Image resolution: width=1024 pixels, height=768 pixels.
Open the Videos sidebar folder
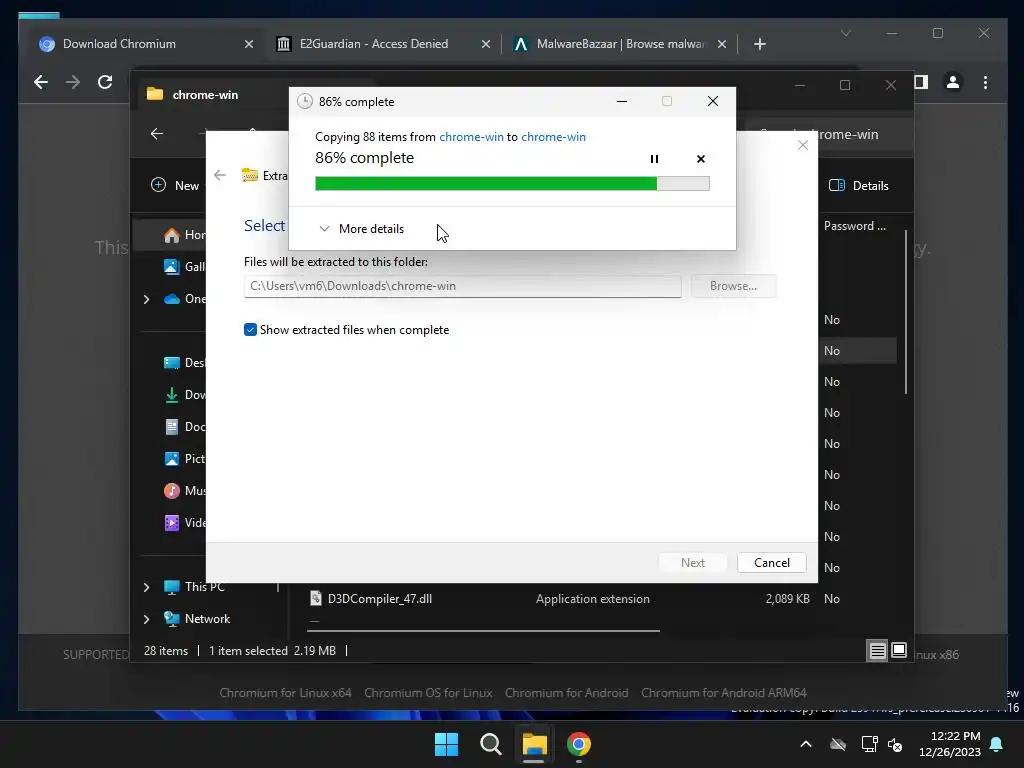(x=185, y=522)
